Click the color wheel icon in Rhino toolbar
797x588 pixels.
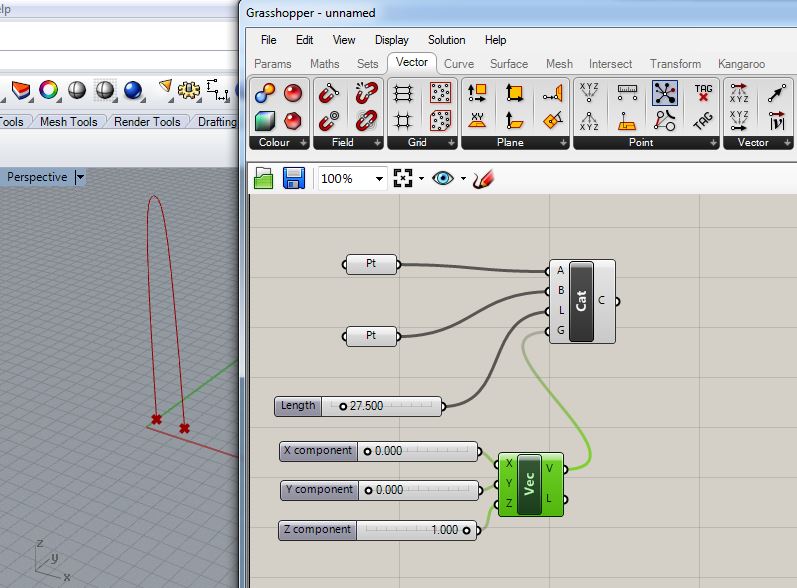pyautogui.click(x=48, y=91)
